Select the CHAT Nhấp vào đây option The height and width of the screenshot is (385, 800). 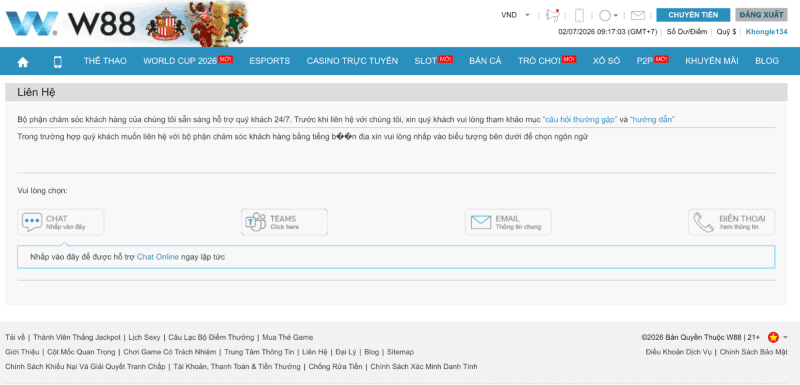(61, 222)
